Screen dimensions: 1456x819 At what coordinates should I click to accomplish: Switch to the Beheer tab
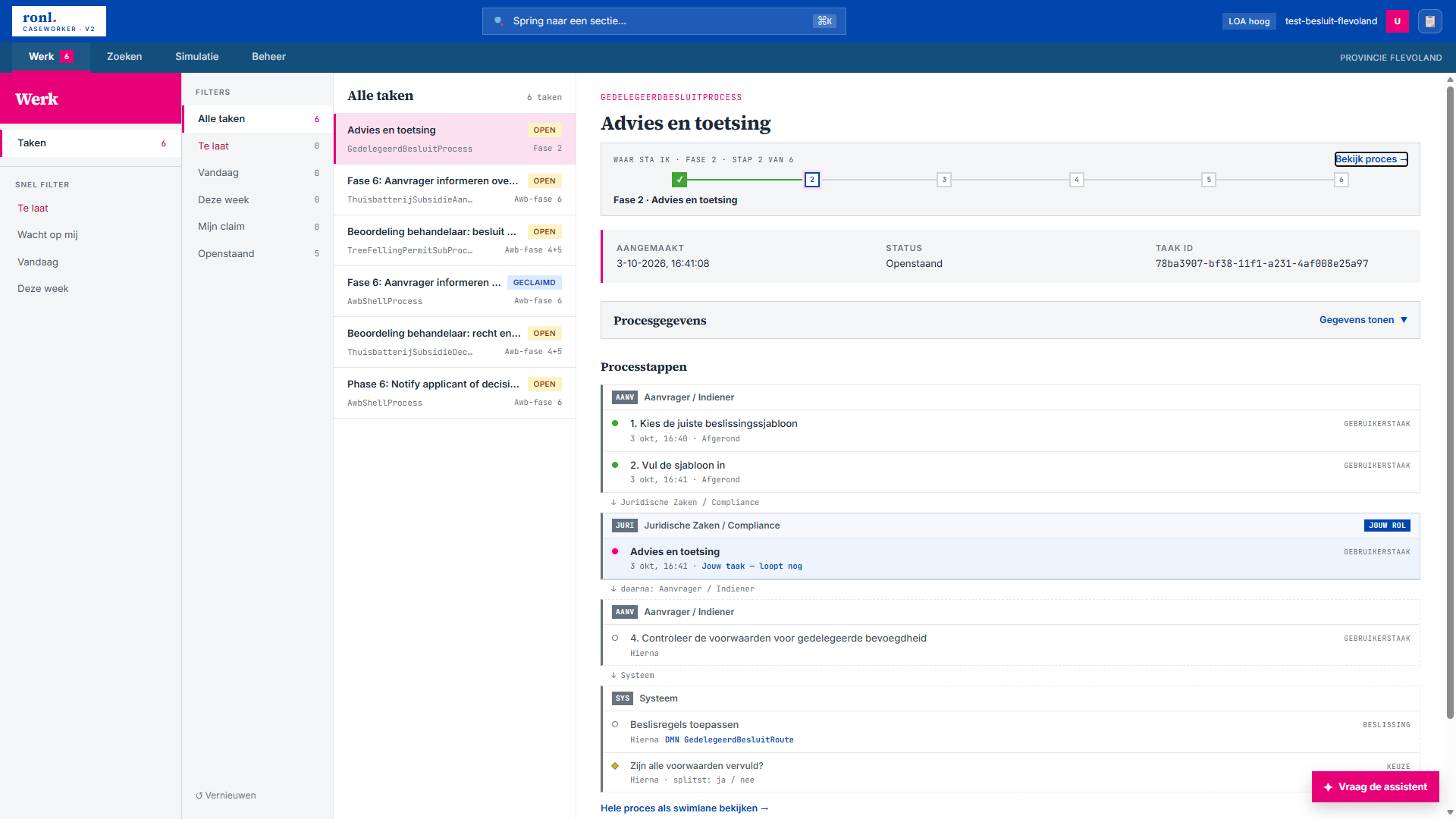coord(268,57)
